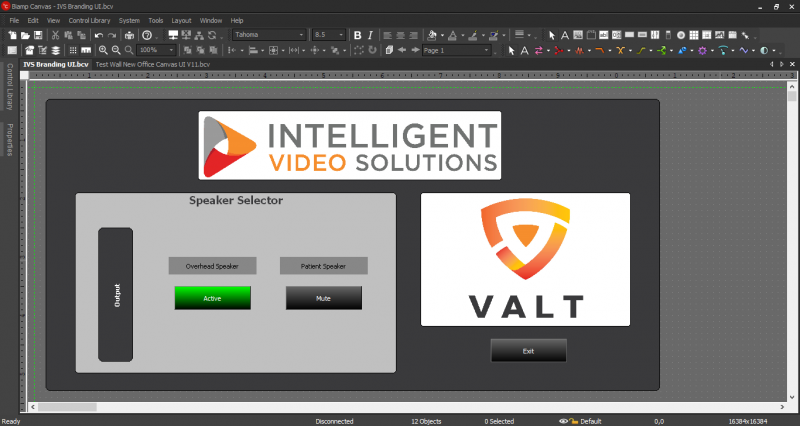
Task: Open the Control Library menu
Action: 89,20
